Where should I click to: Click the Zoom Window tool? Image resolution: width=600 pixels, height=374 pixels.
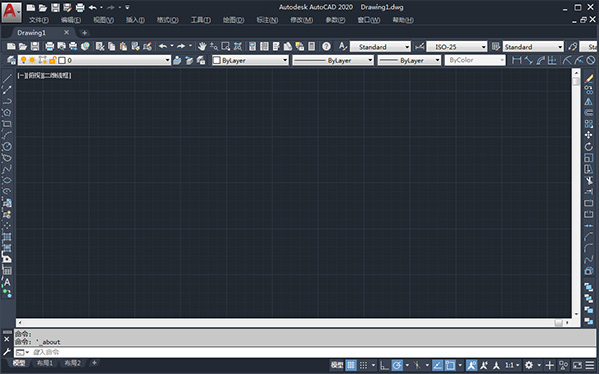click(x=226, y=47)
